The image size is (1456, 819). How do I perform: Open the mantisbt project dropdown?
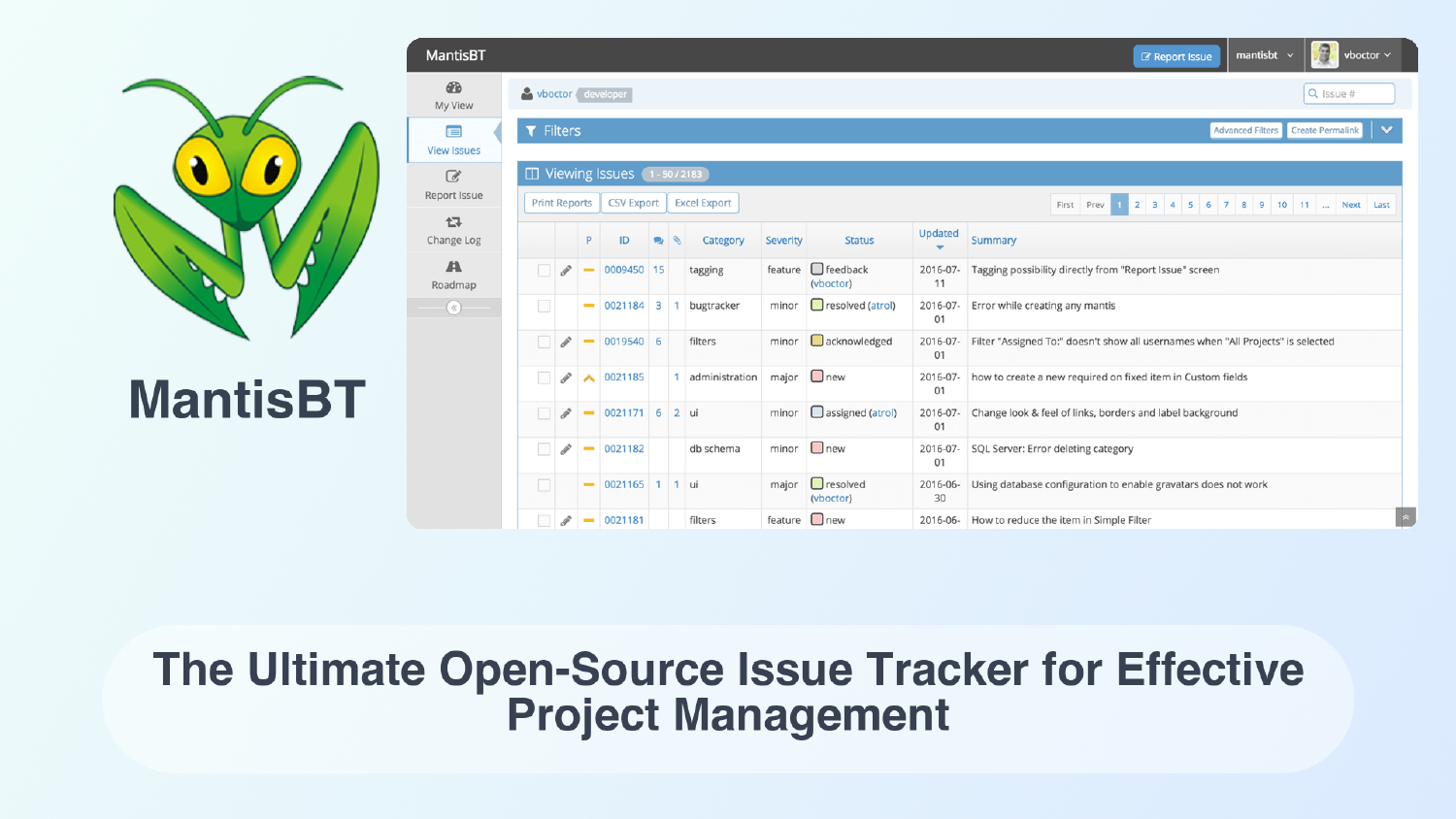point(1265,55)
